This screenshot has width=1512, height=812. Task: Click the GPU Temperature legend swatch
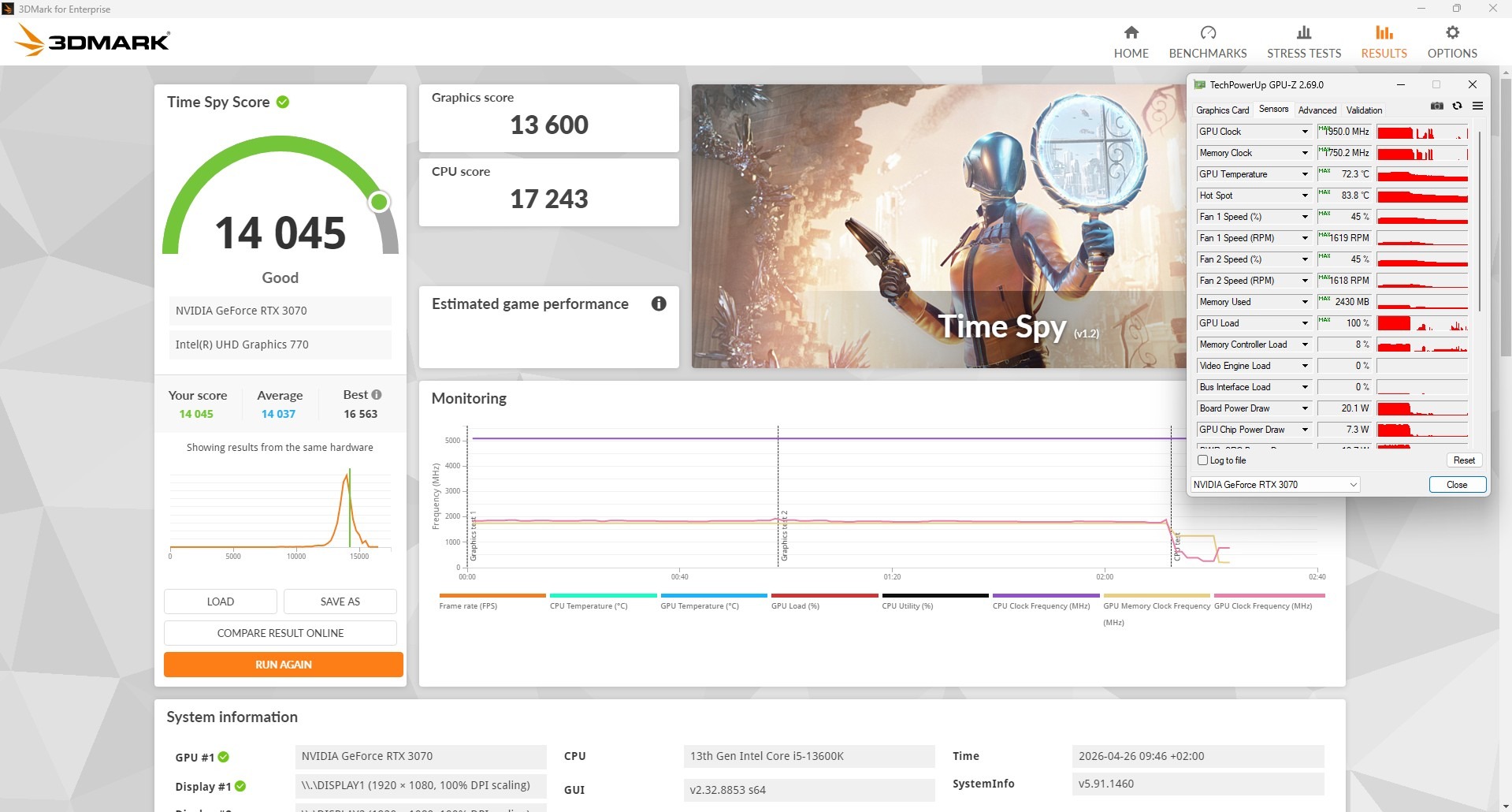714,595
